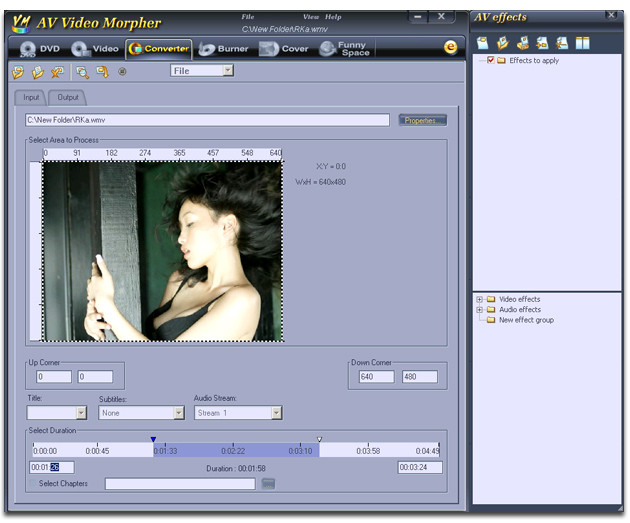The image size is (630, 523).
Task: Click the two-column layout icon in AV effects
Action: (x=582, y=43)
